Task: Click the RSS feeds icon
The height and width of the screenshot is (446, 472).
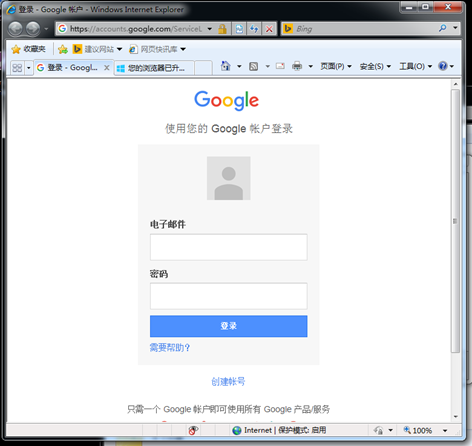Action: (x=254, y=66)
